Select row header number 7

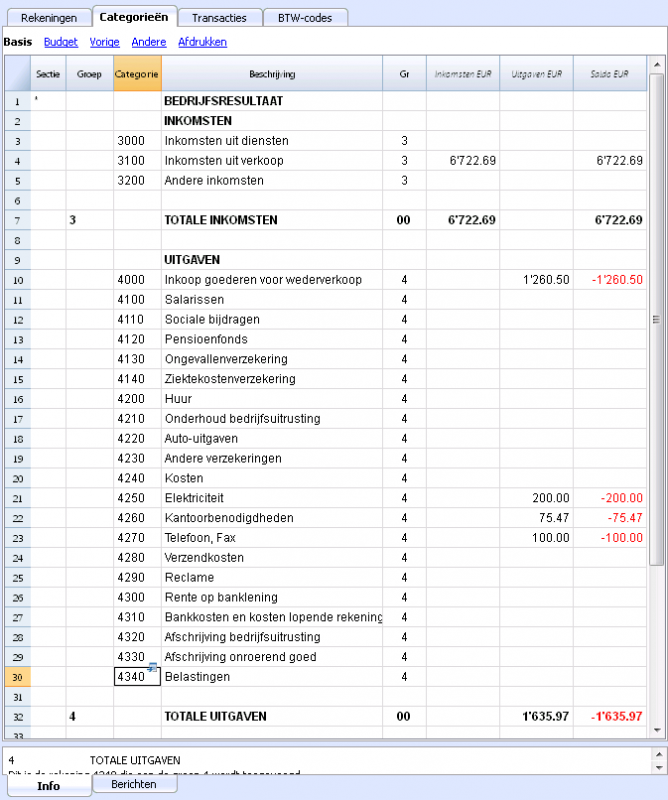coord(18,220)
